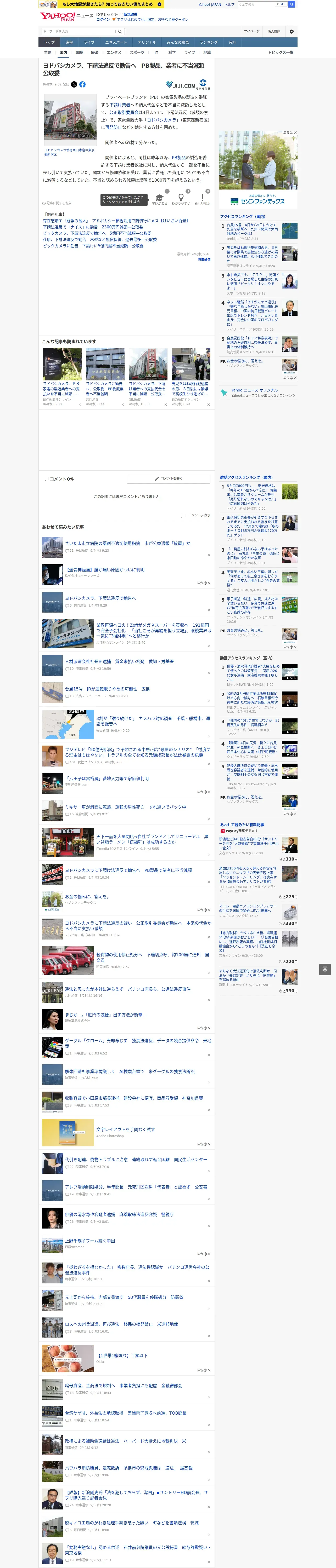Open the グーグル クローム売却命じず article
336x1568 pixels.
click(138, 1043)
